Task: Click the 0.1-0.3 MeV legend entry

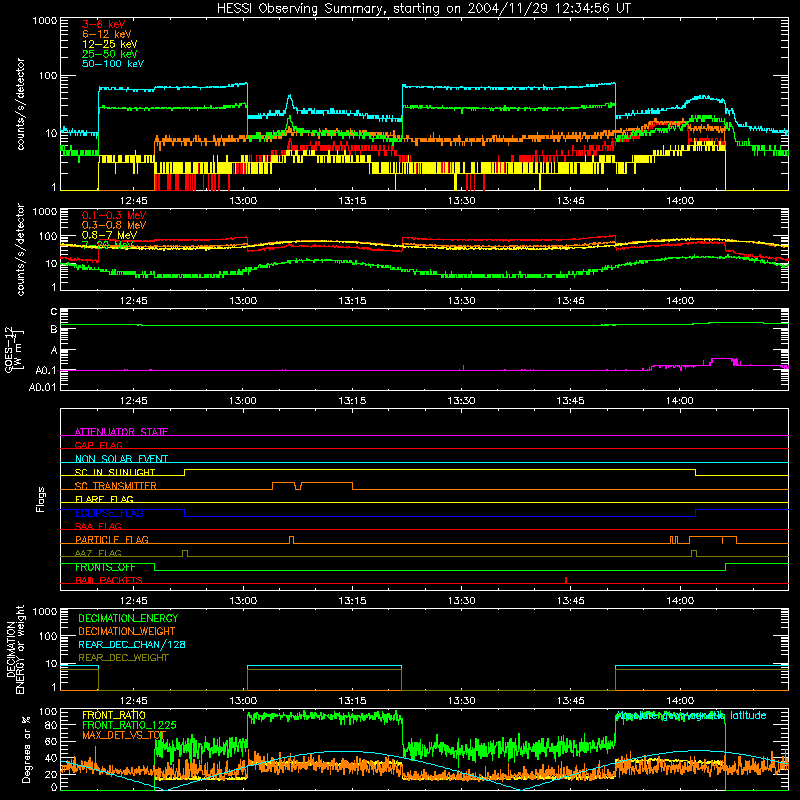Action: pos(114,215)
